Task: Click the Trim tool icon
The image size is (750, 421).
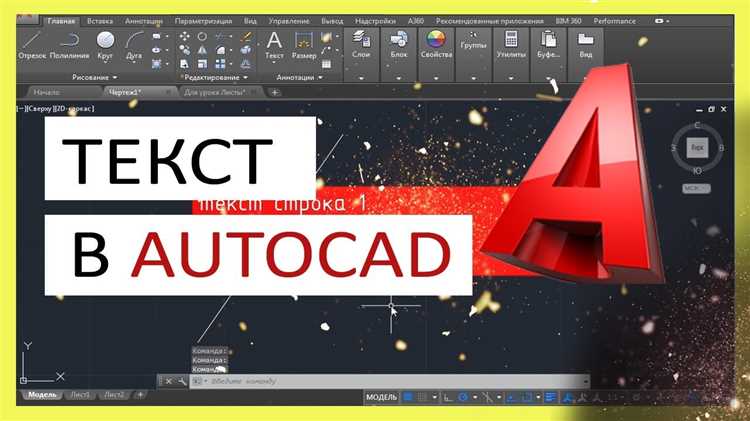Action: tap(221, 36)
